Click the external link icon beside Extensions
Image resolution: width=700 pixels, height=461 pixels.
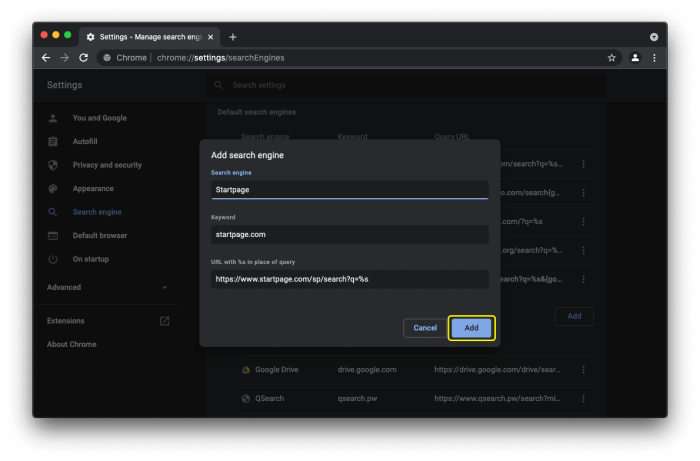[x=164, y=321]
